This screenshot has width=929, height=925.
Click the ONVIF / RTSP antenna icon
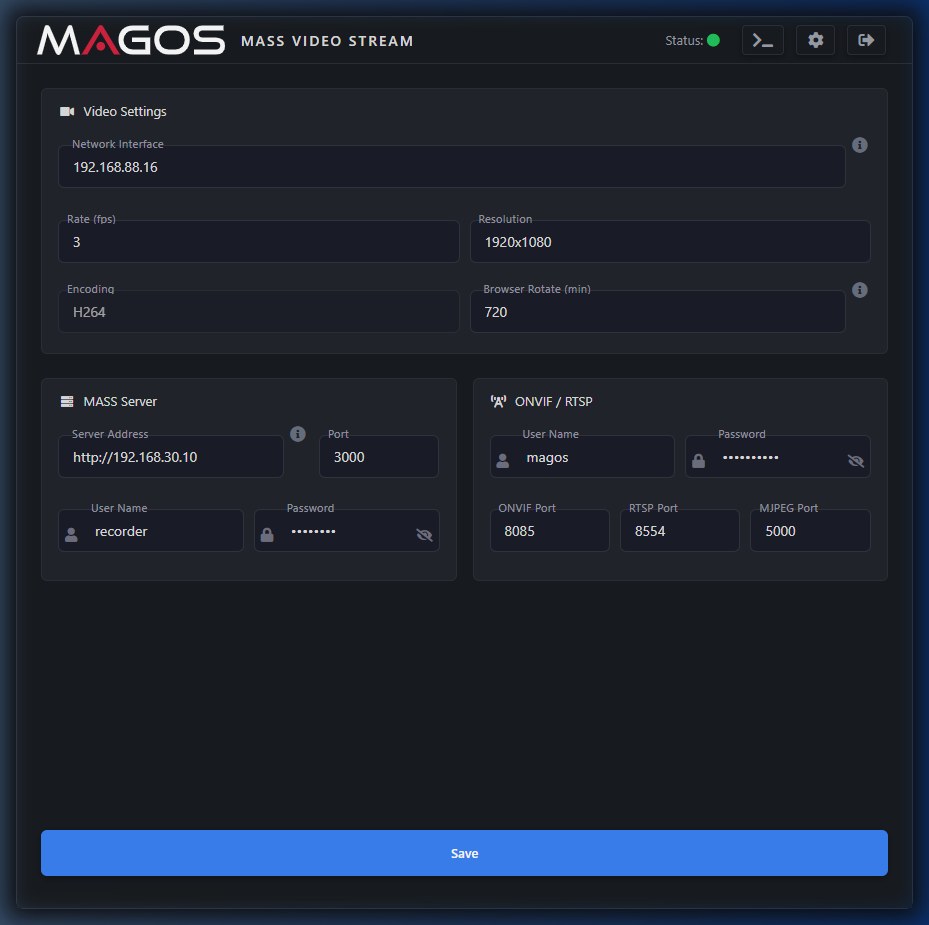[498, 402]
